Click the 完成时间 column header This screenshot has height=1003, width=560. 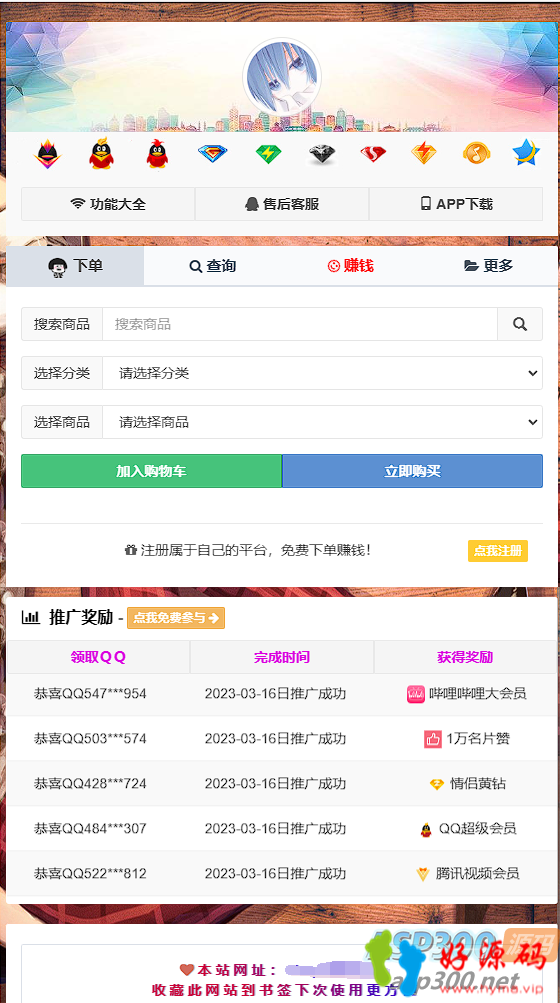tap(282, 657)
